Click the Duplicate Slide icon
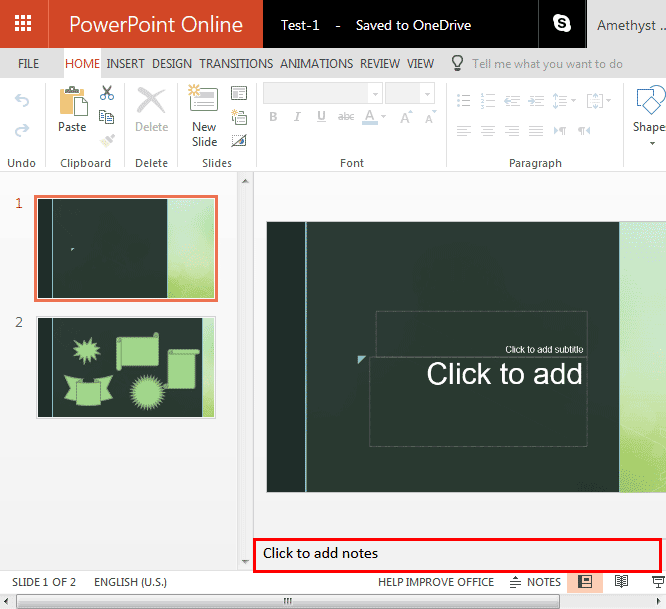Image resolution: width=666 pixels, height=609 pixels. pos(239,117)
